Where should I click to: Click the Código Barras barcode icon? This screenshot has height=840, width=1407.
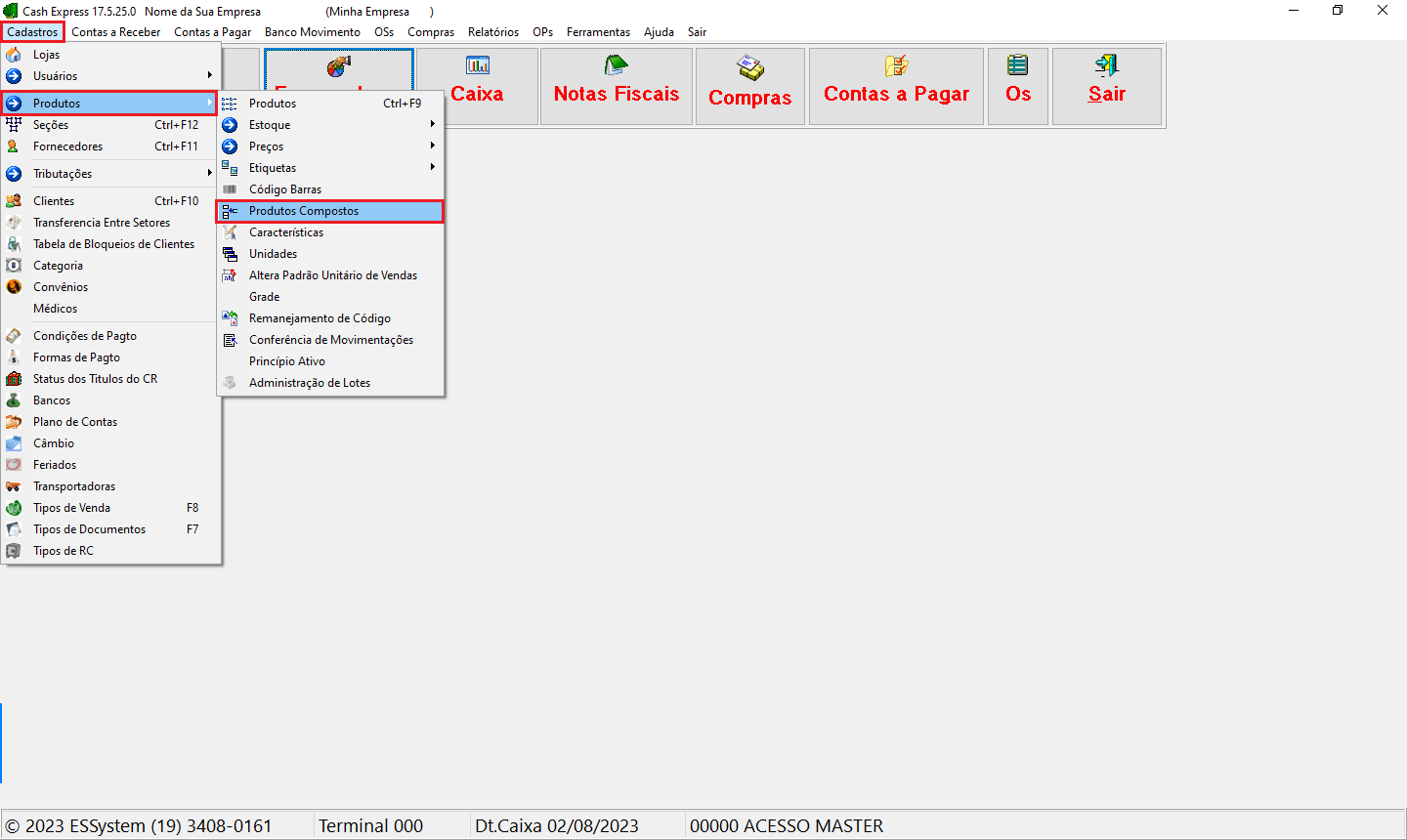click(230, 189)
